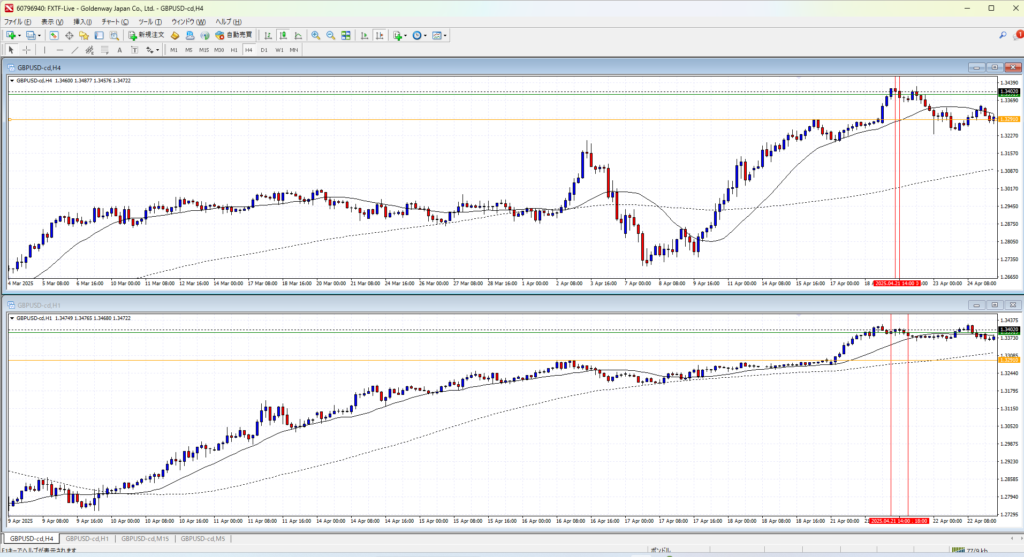This screenshot has width=1024, height=557.
Task: Open the periodicity clock dropdown
Action: tap(422, 35)
